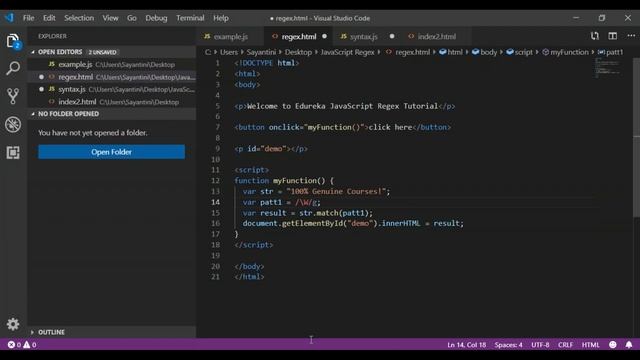This screenshot has width=640, height=360.
Task: Open the Extensions view icon
Action: (13, 153)
